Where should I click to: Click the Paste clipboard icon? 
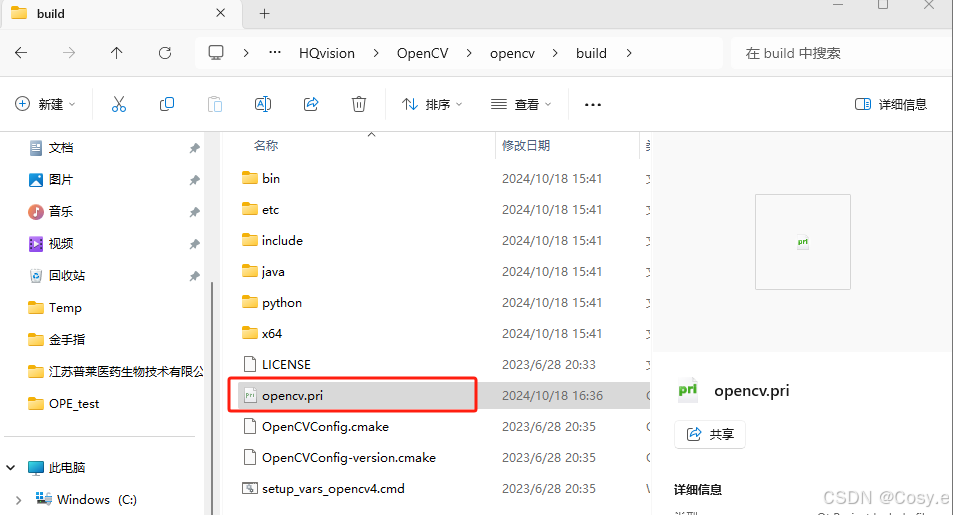(x=215, y=105)
